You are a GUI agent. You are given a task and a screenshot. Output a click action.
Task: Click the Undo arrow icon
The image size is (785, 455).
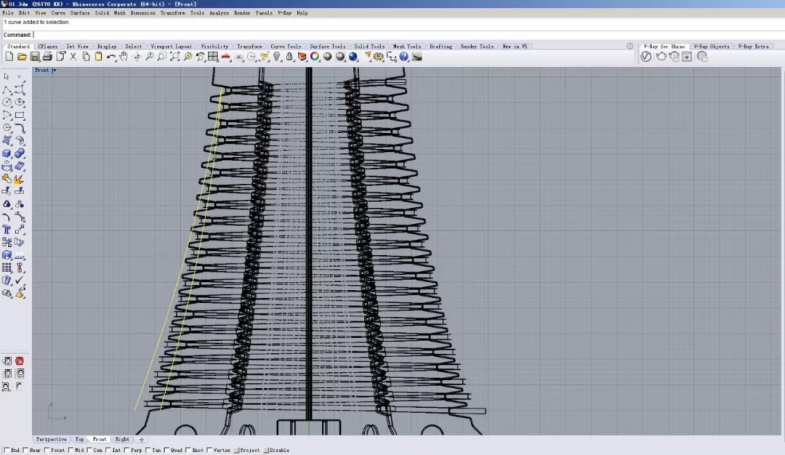point(111,57)
